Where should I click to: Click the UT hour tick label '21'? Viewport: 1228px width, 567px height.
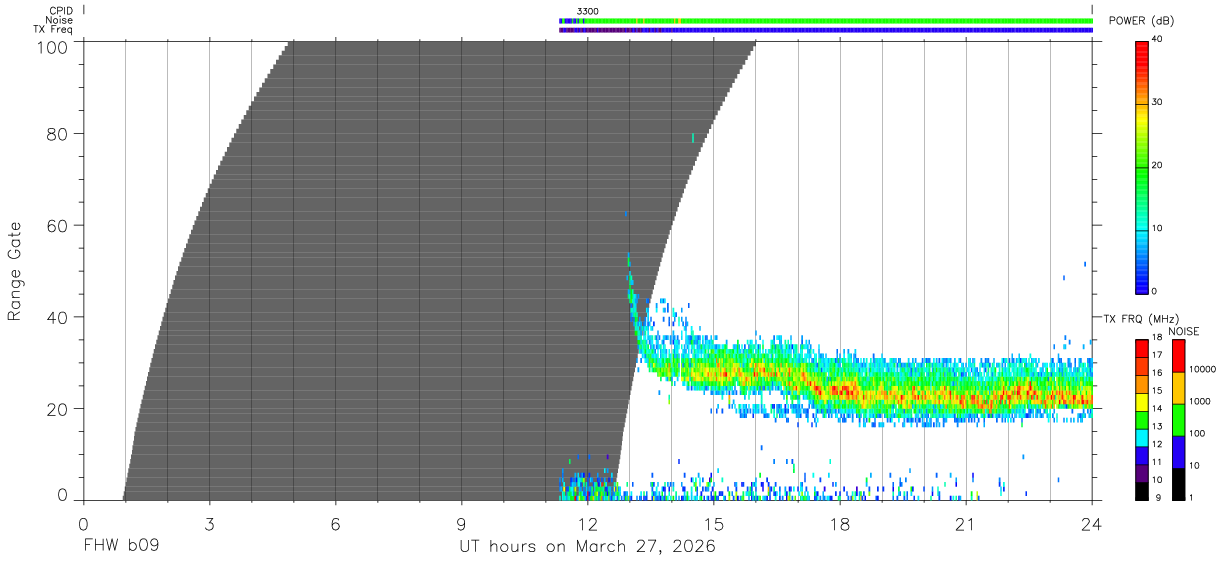coord(966,524)
